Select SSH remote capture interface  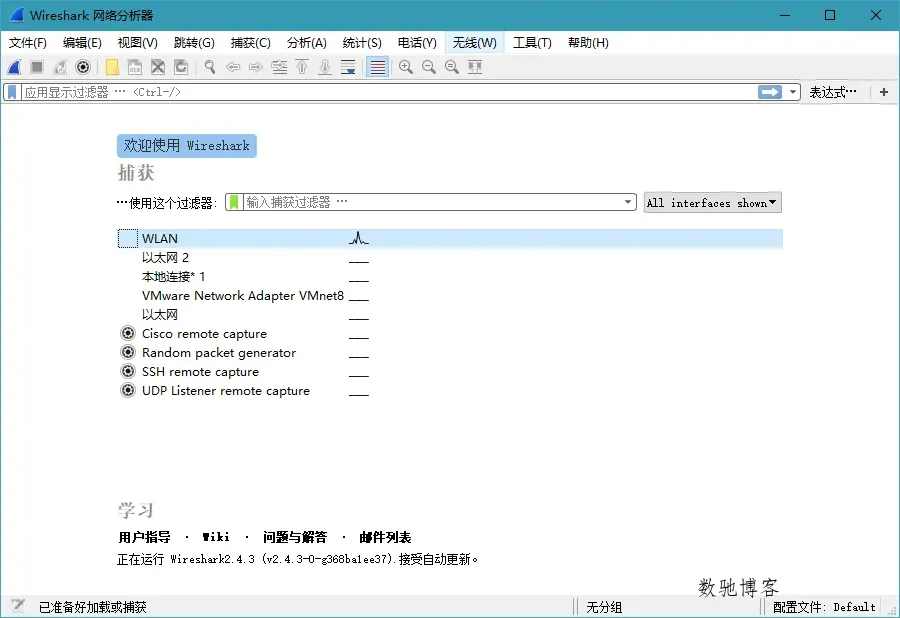tap(200, 372)
